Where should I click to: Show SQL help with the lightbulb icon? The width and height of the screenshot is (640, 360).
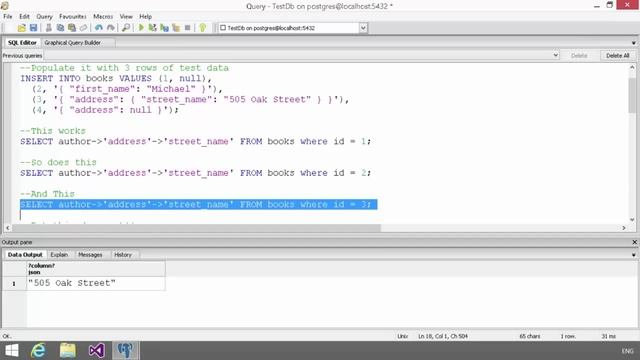click(x=202, y=28)
